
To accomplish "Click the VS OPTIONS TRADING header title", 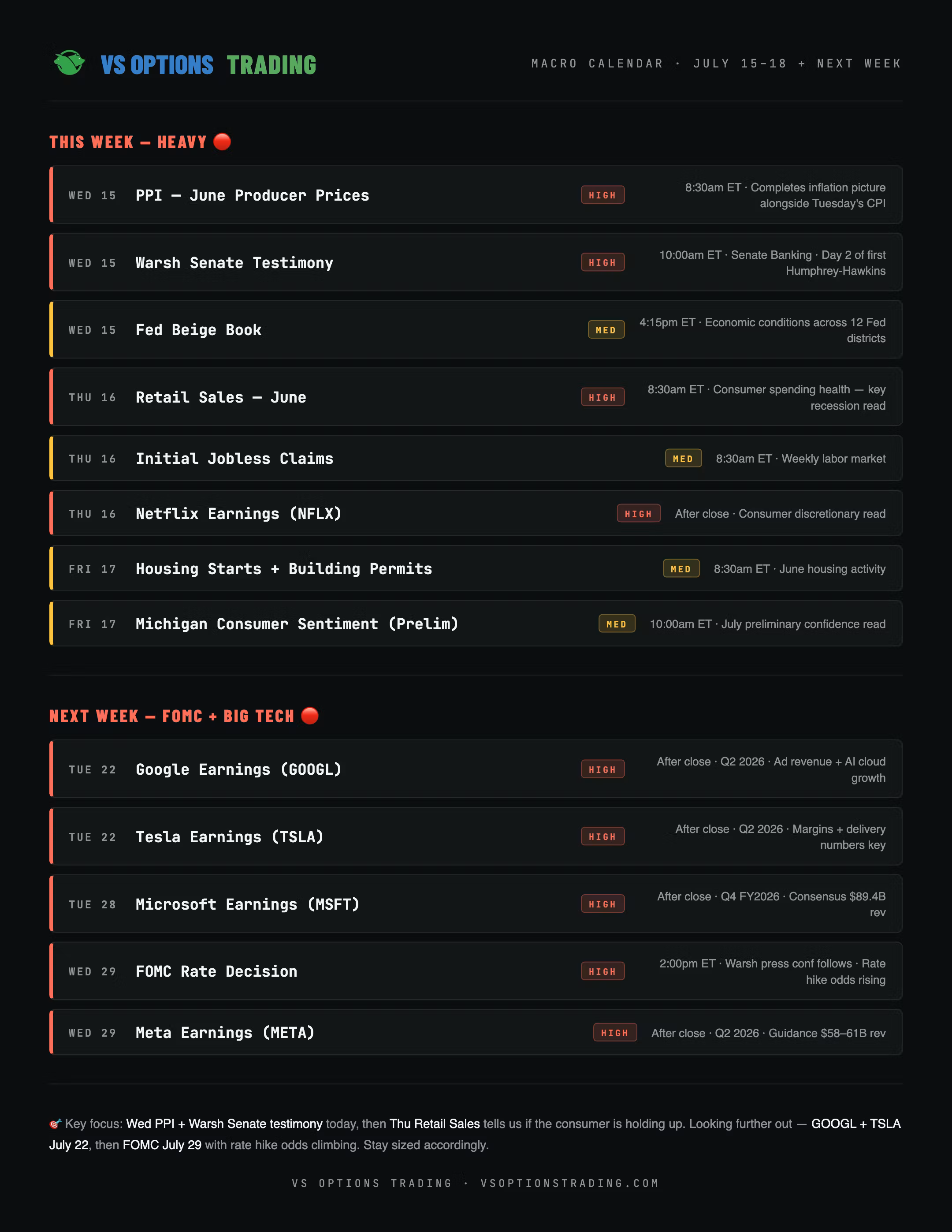I will click(x=208, y=65).
